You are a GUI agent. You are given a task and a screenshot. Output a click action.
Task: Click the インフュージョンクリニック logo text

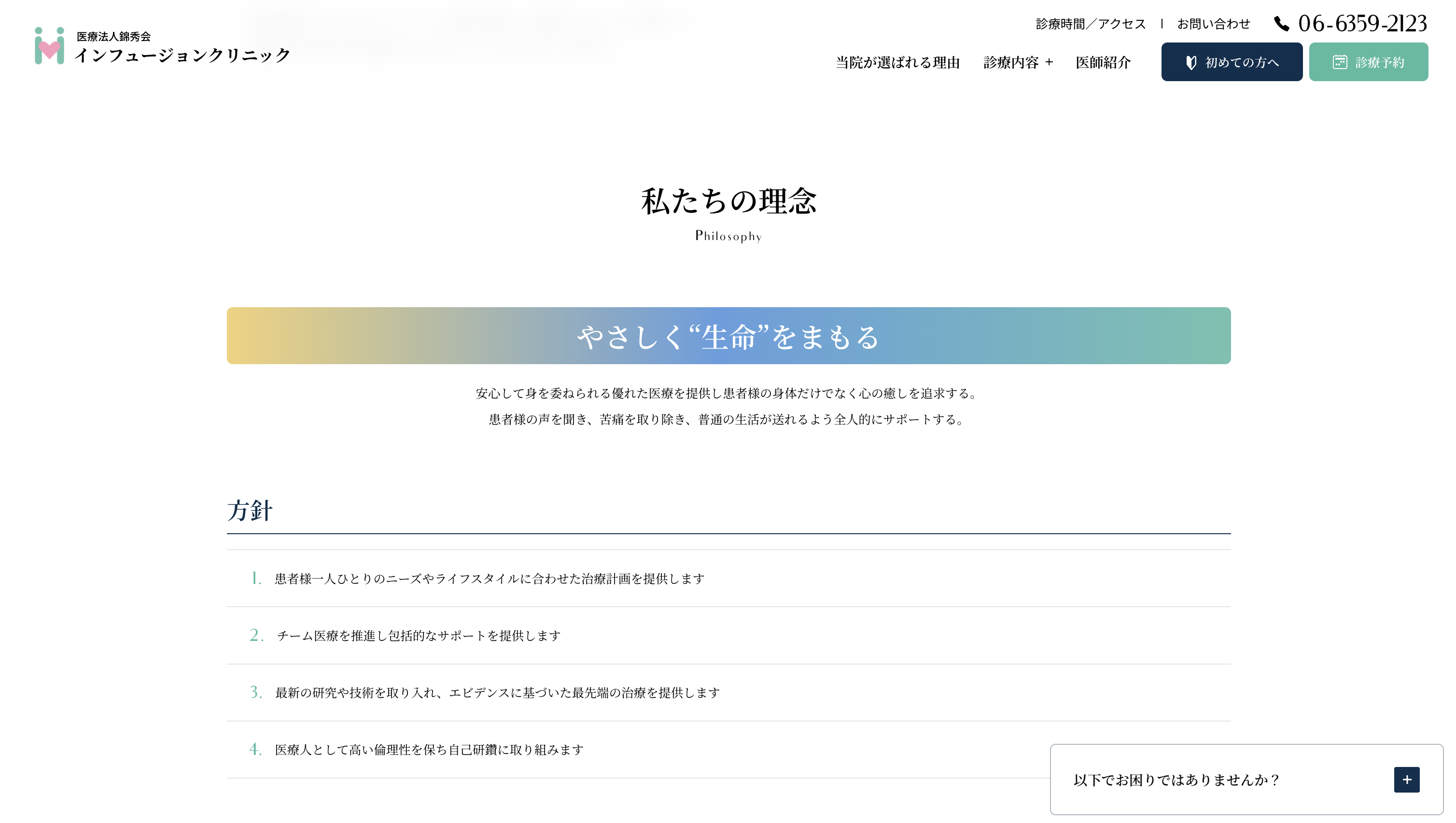click(182, 55)
